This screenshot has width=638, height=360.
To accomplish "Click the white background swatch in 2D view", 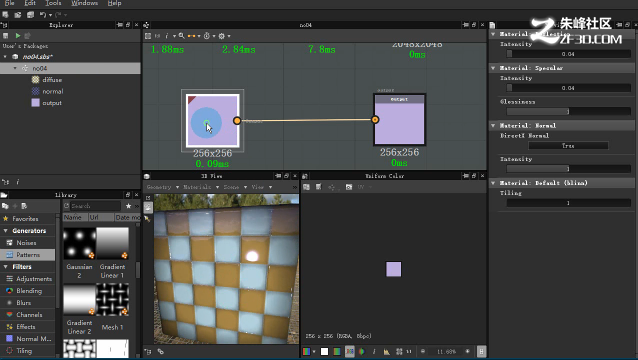I will pyautogui.click(x=324, y=351).
